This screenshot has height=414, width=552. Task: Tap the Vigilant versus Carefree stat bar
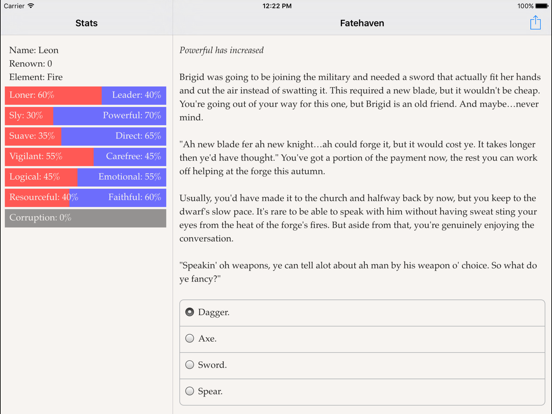(86, 157)
